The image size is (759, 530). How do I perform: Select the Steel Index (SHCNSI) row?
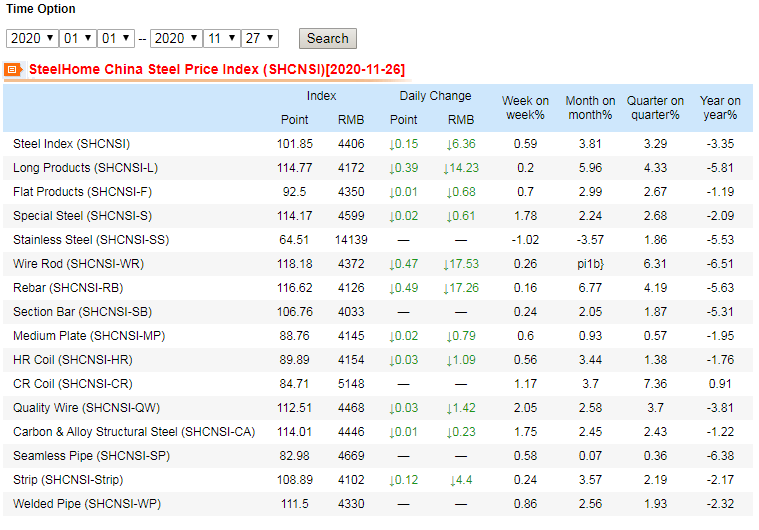pyautogui.click(x=71, y=144)
